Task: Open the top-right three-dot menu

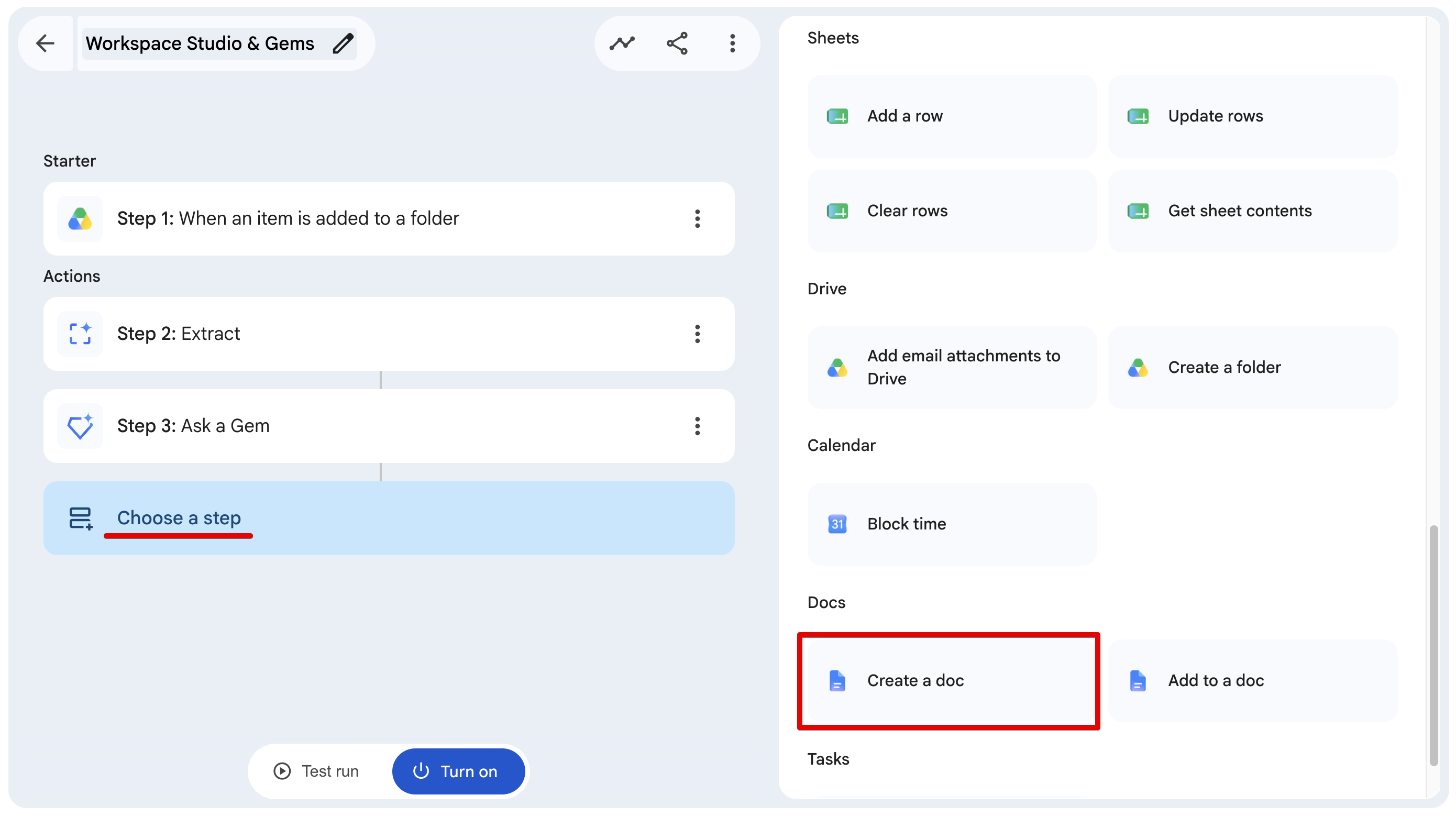Action: (733, 43)
